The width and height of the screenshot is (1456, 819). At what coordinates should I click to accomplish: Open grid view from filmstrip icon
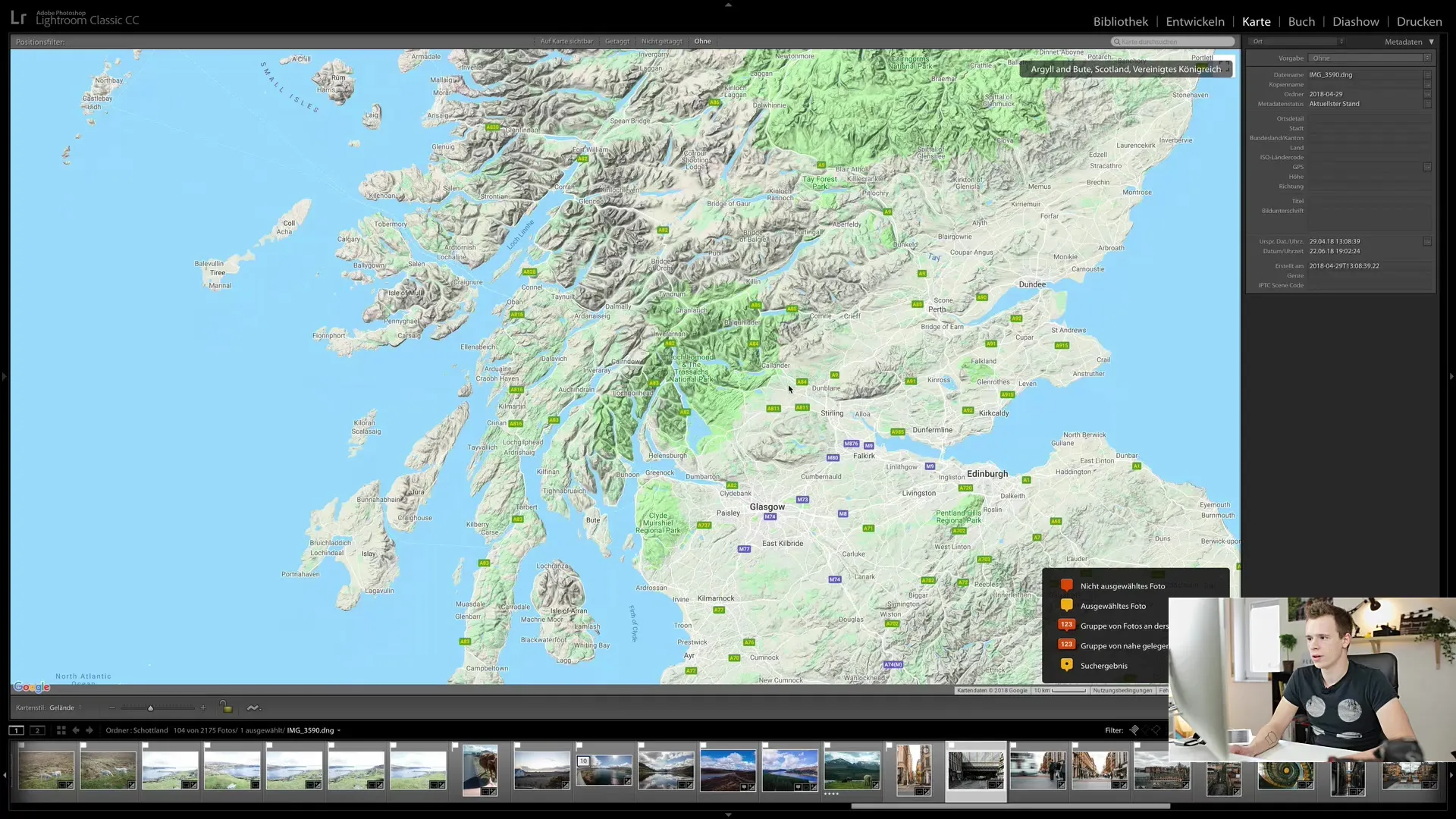click(61, 730)
